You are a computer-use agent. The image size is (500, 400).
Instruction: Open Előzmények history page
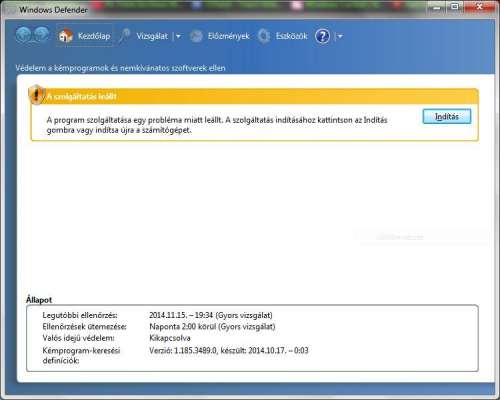click(228, 36)
